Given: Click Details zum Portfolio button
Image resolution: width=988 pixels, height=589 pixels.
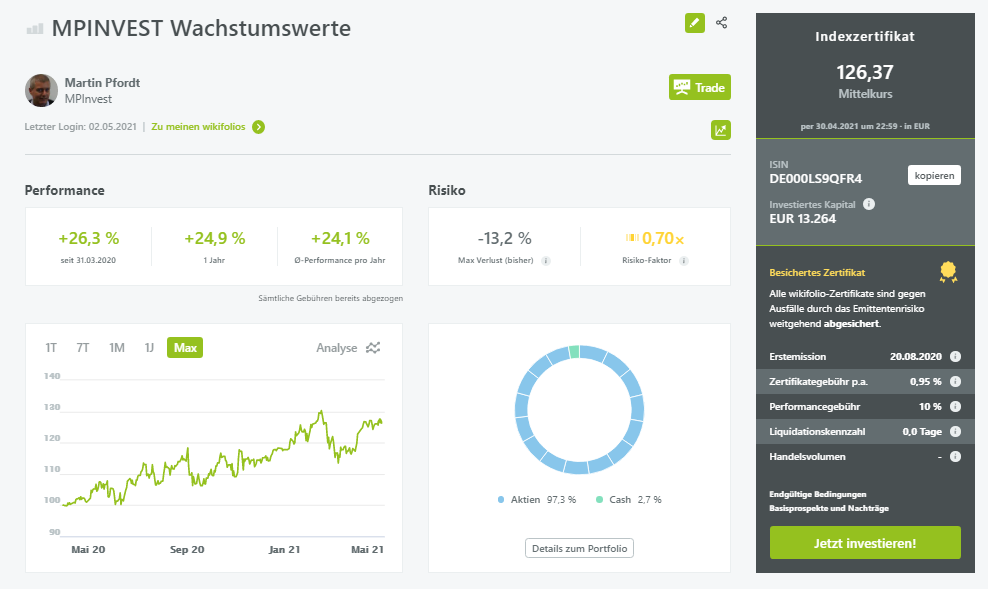Looking at the screenshot, I should click(579, 549).
